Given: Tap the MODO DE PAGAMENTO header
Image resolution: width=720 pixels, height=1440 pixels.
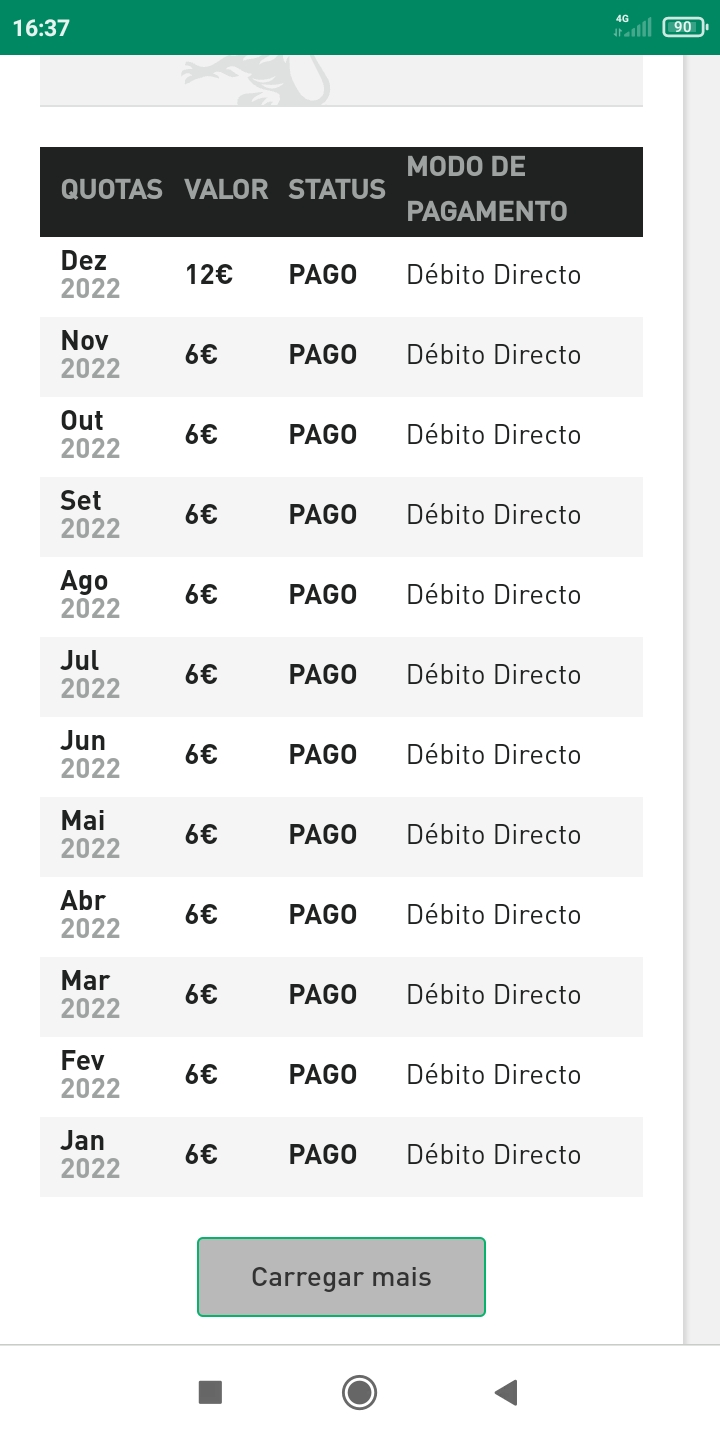Looking at the screenshot, I should (486, 190).
